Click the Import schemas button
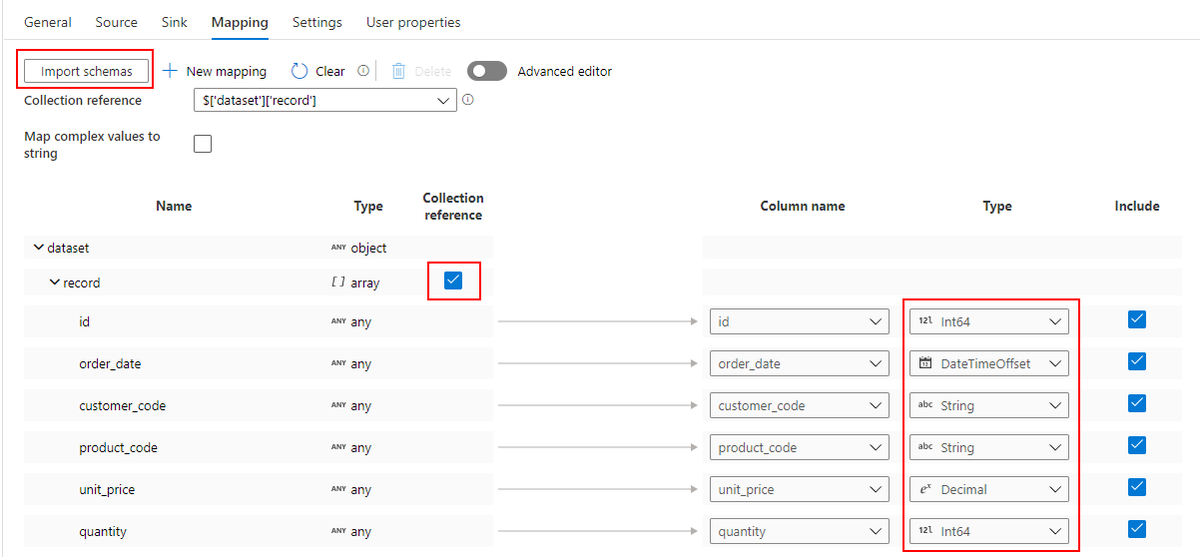Image resolution: width=1200 pixels, height=557 pixels. [x=87, y=71]
